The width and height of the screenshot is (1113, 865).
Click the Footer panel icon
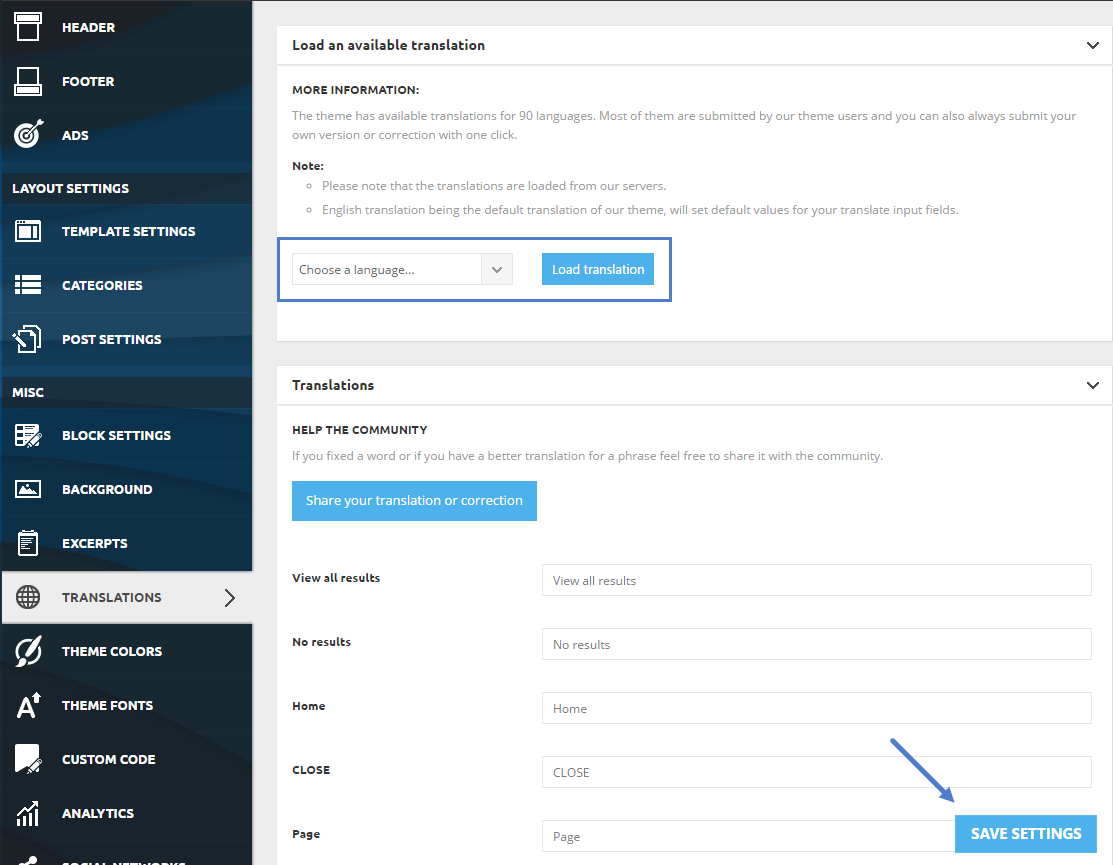(28, 81)
